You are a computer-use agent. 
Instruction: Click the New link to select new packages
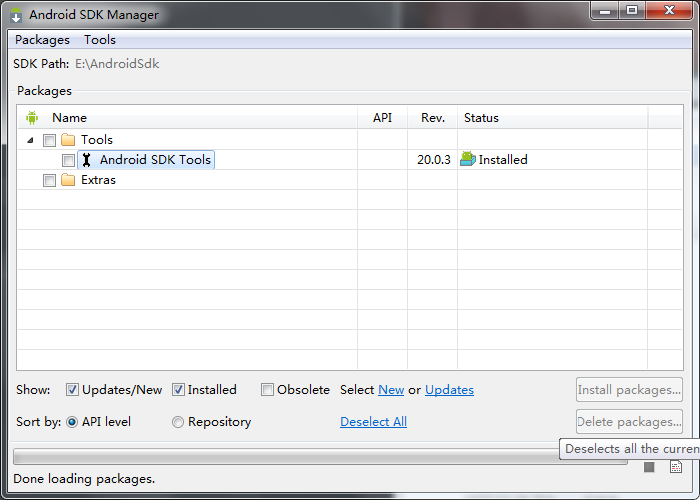(x=391, y=390)
